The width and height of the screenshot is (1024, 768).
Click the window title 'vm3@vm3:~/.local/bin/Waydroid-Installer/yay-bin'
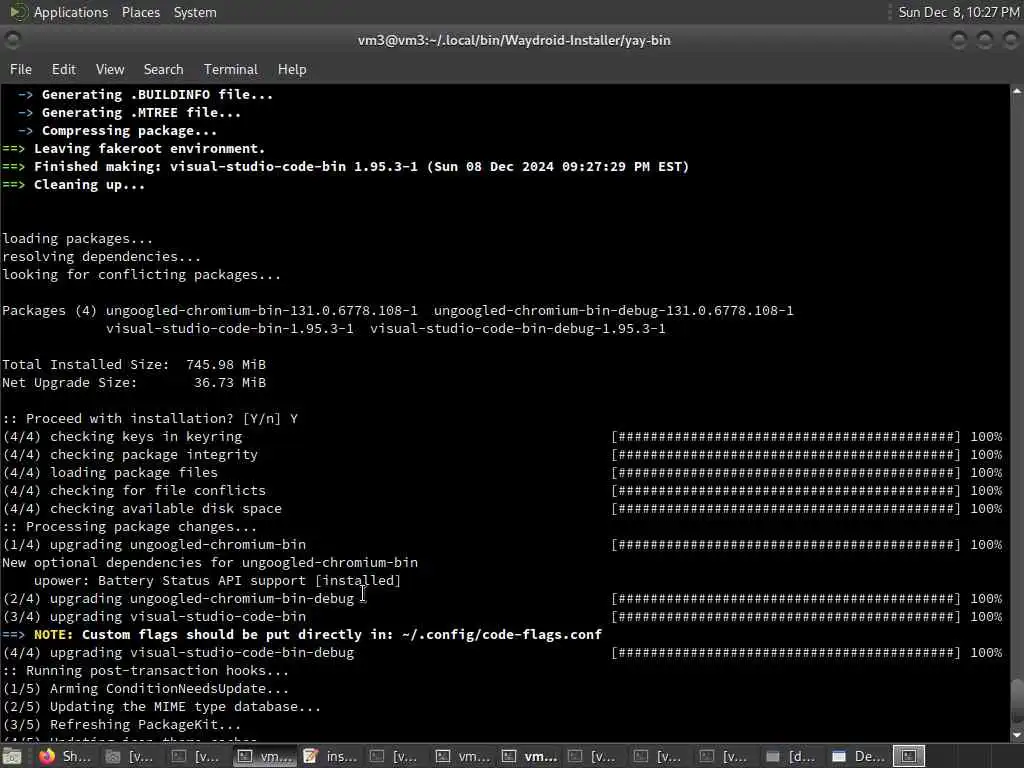click(x=514, y=40)
